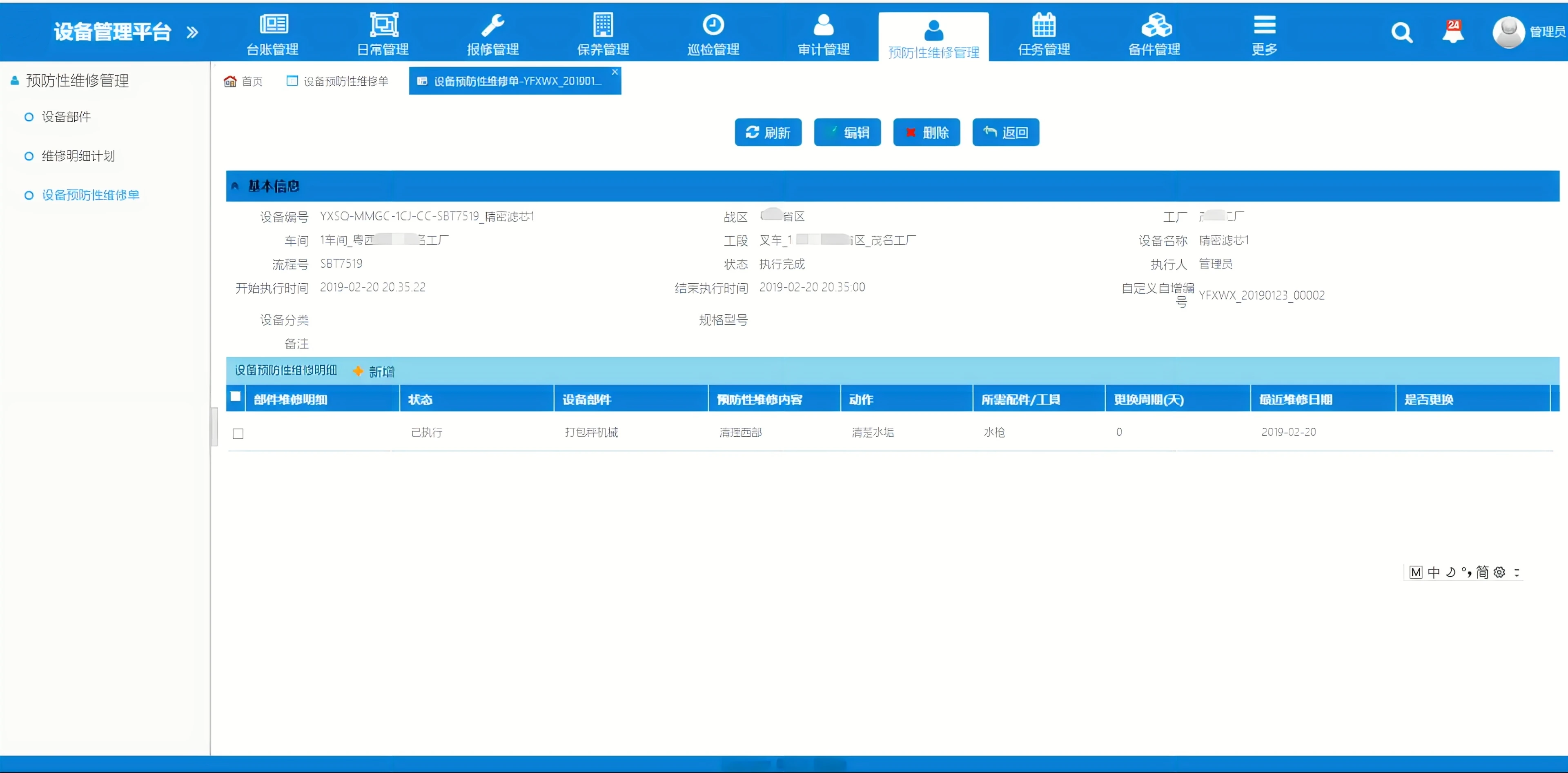Click the 返回 back button
The width and height of the screenshot is (1568, 773).
click(1006, 132)
